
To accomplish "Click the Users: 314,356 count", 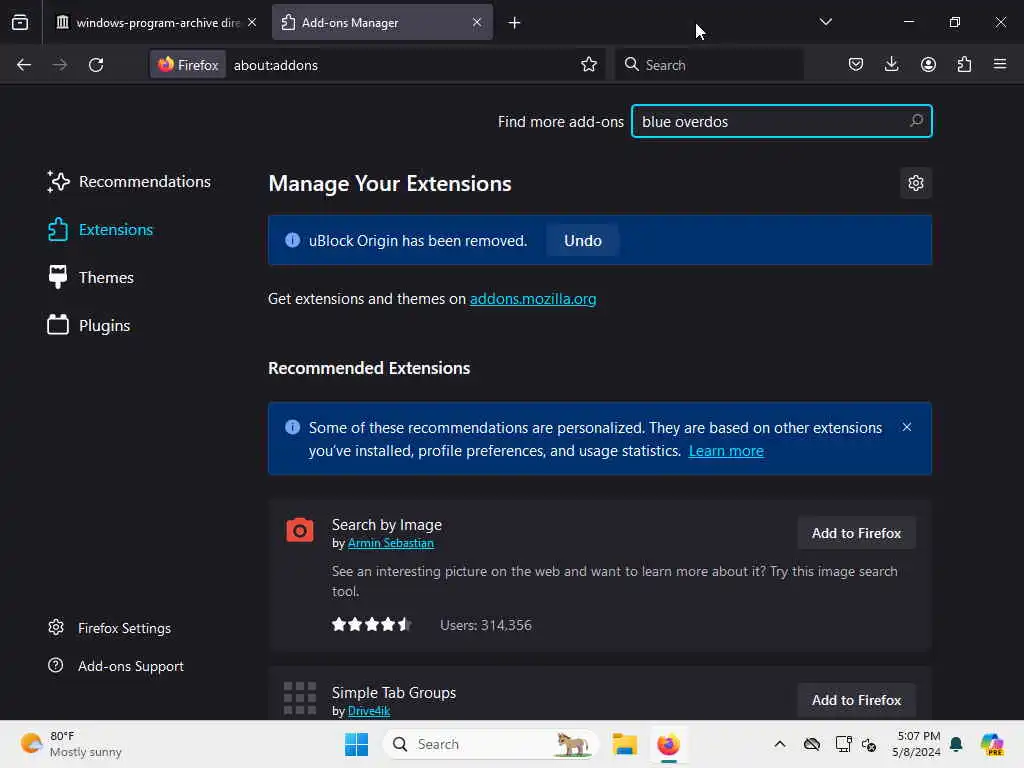I will (486, 625).
